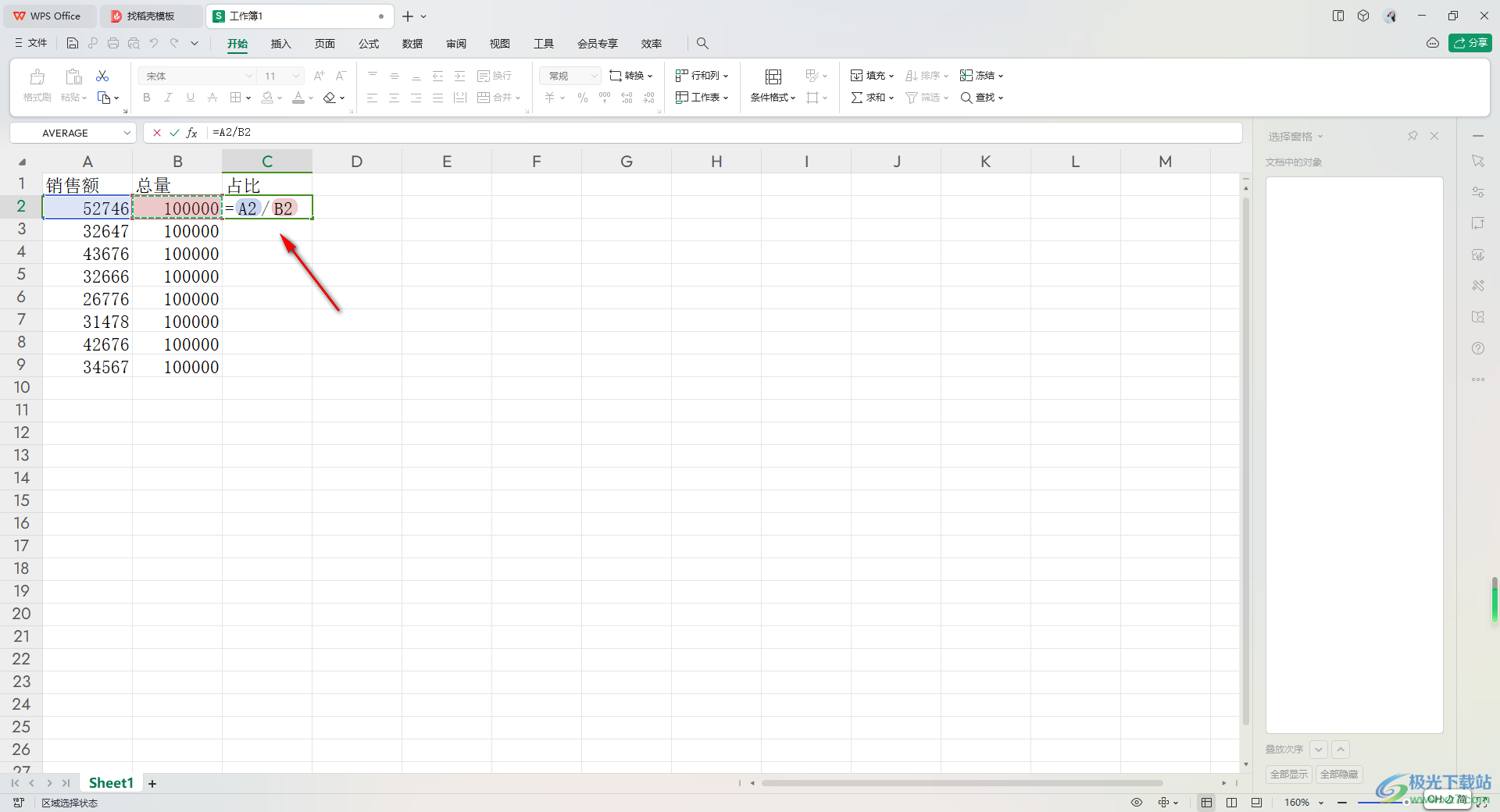The width and height of the screenshot is (1500, 812).
Task: Open the name box AVERAGE dropdown
Action: [127, 133]
